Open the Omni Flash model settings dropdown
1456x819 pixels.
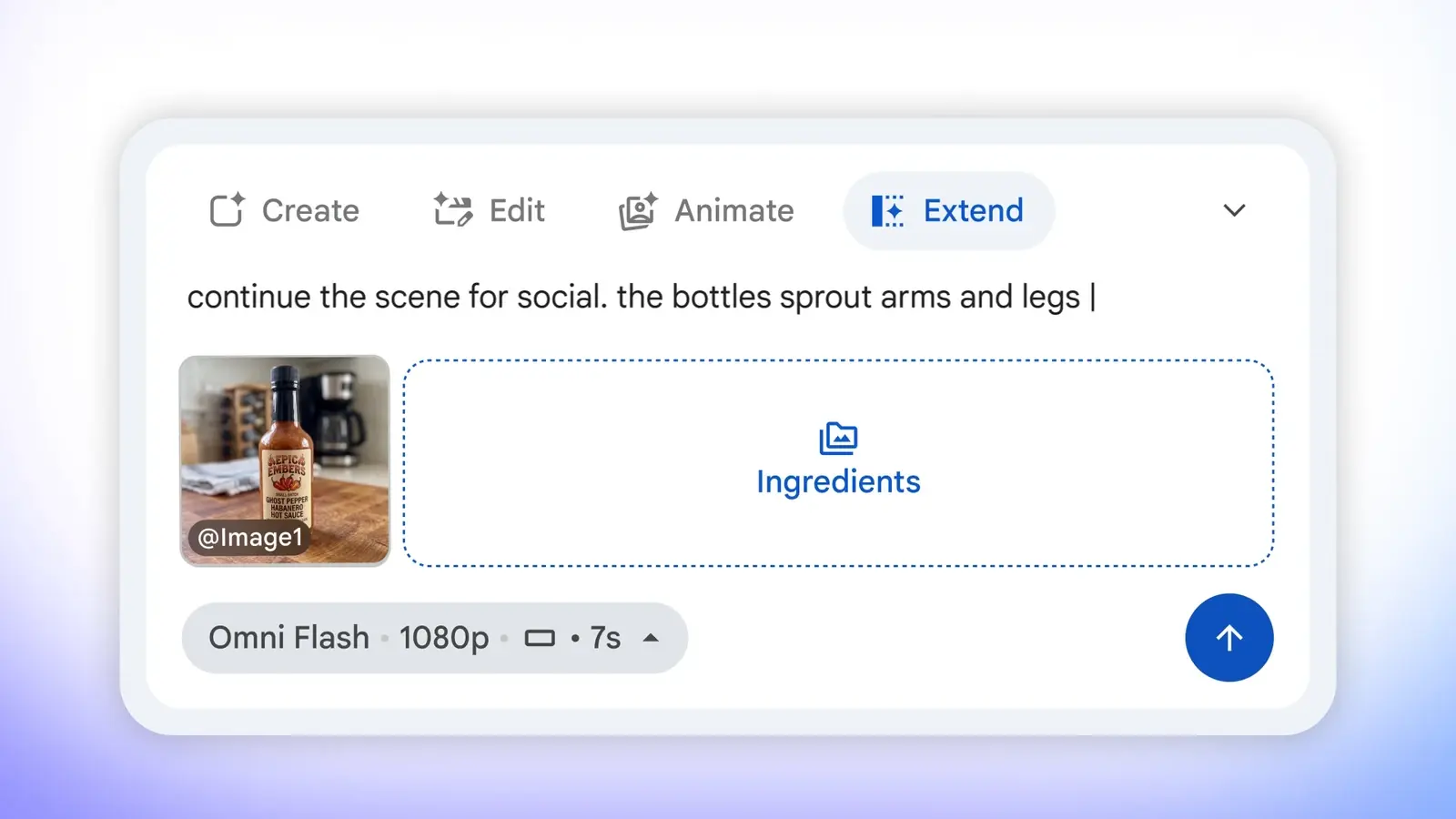[435, 638]
